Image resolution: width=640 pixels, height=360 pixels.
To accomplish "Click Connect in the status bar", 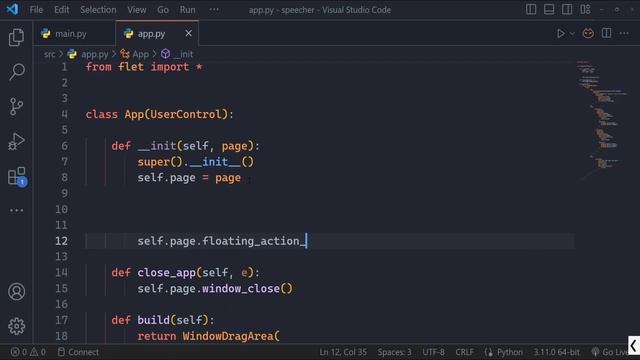I will 78,352.
